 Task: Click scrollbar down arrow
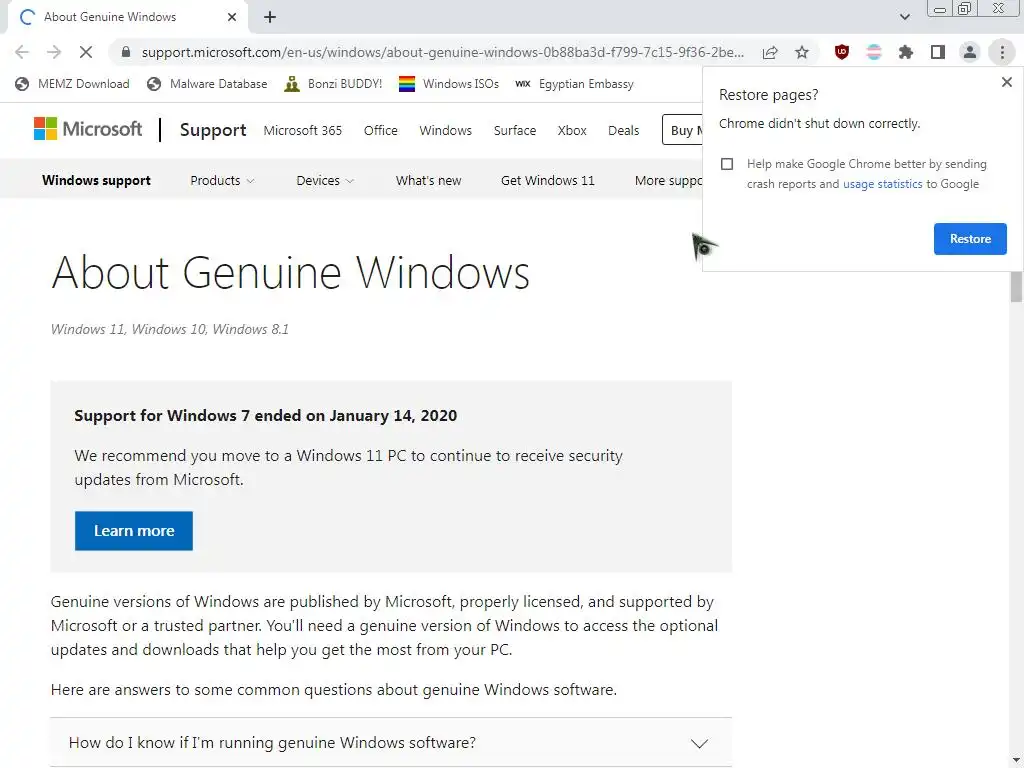1016,760
